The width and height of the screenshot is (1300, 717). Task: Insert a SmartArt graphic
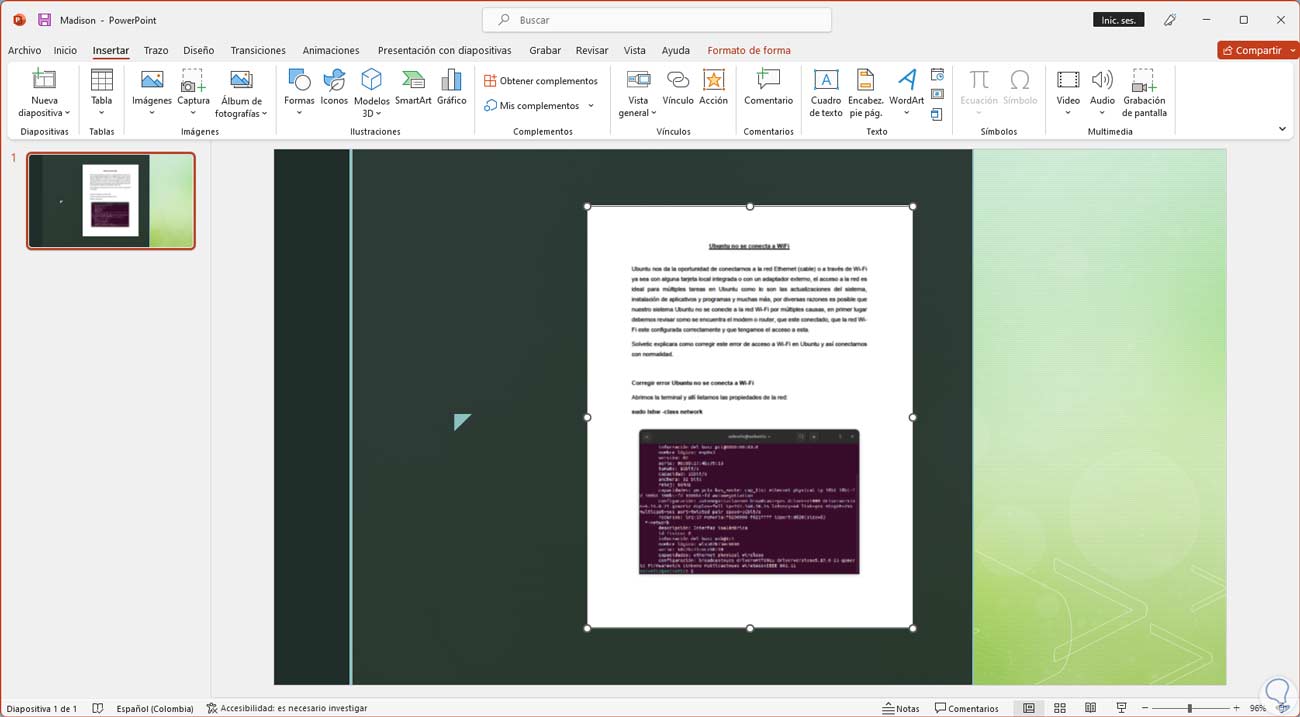click(413, 87)
